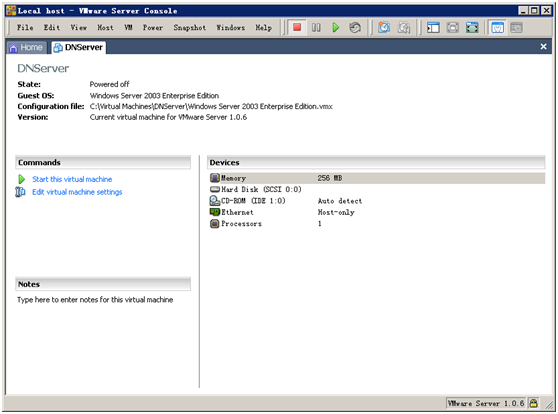558x414 pixels.
Task: Click the Auto detect value
Action: (340, 201)
